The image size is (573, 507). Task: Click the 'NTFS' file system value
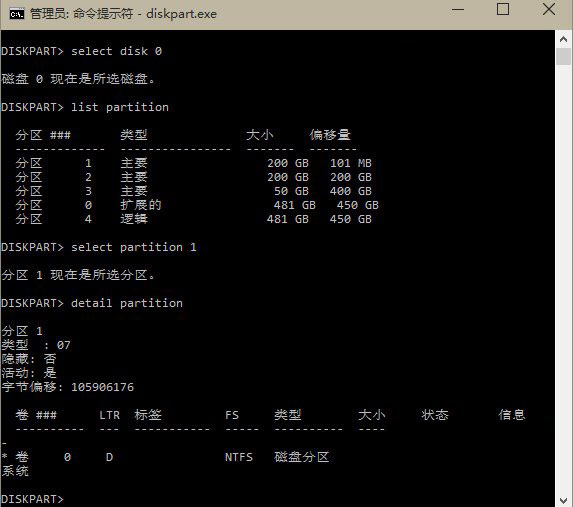[x=239, y=457]
